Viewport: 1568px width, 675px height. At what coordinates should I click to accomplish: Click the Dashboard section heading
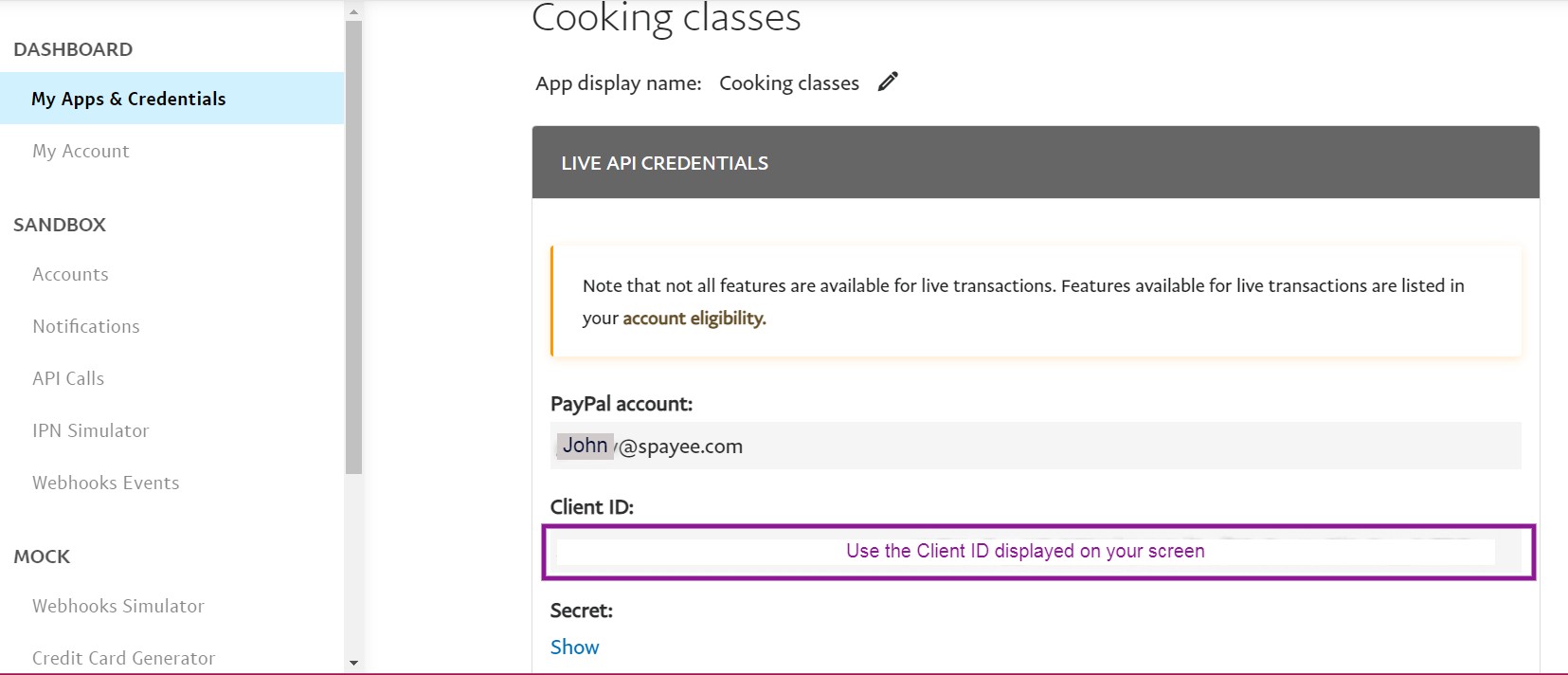click(x=73, y=49)
